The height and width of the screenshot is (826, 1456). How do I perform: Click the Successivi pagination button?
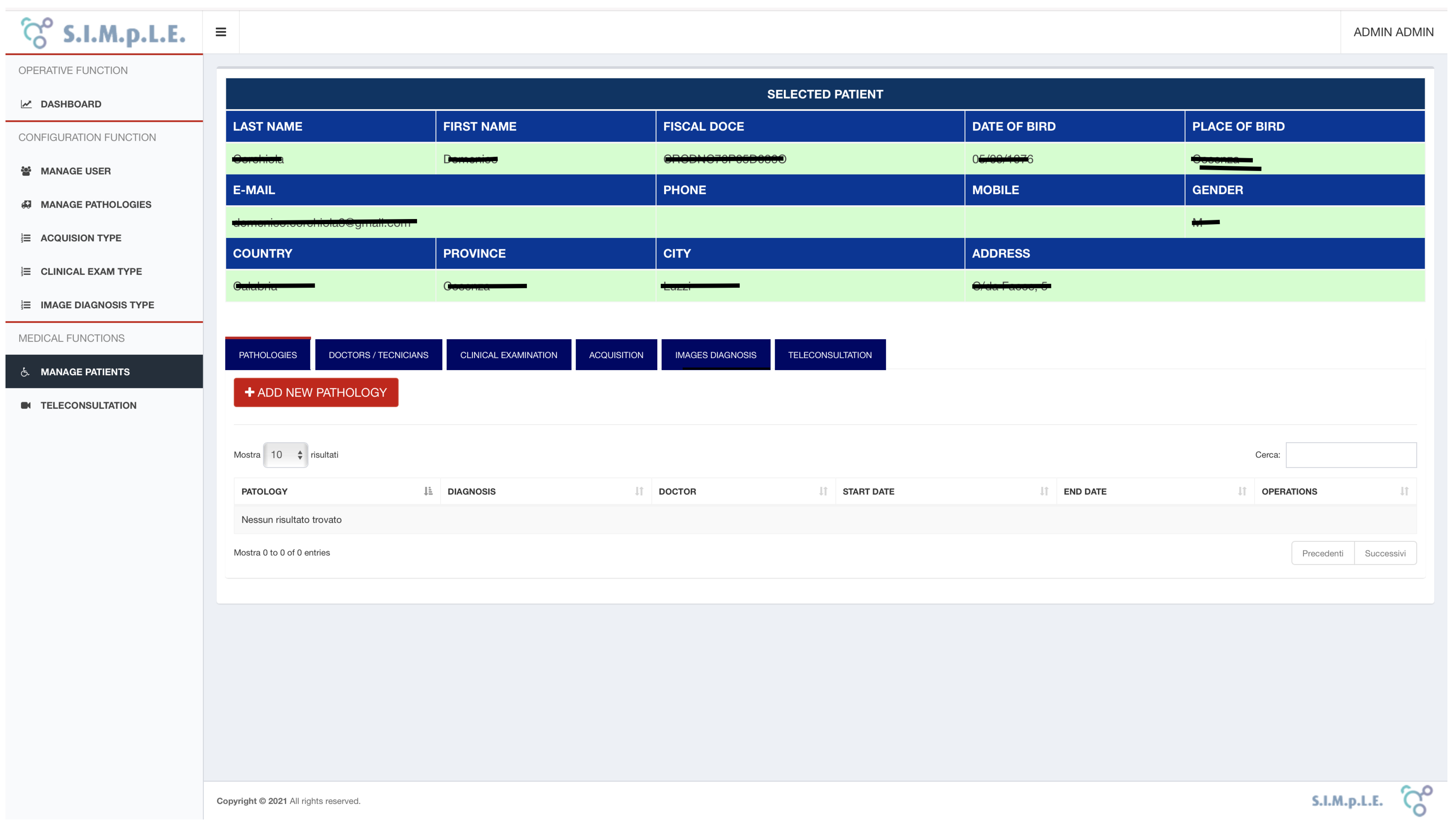(x=1385, y=553)
